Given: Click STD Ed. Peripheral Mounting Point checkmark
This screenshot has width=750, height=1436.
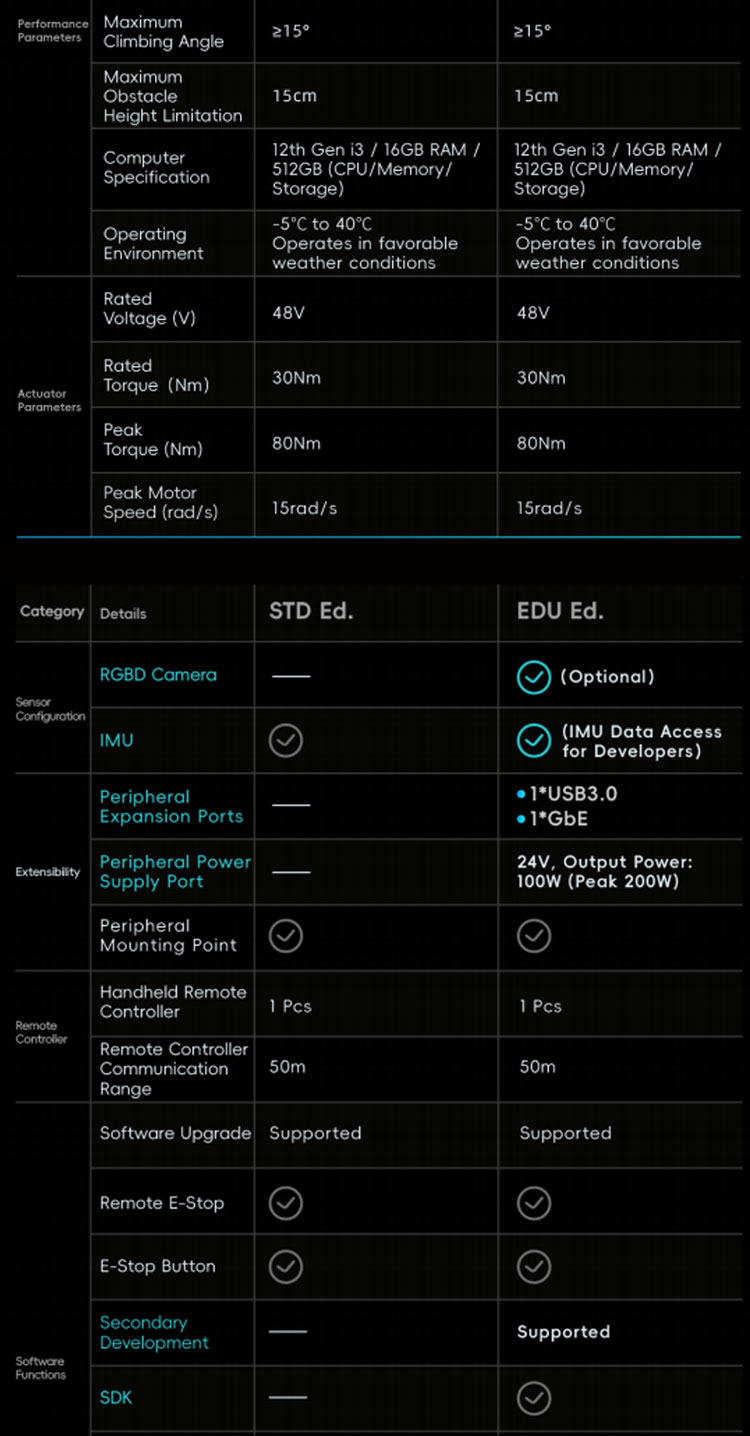Looking at the screenshot, I should coord(286,936).
